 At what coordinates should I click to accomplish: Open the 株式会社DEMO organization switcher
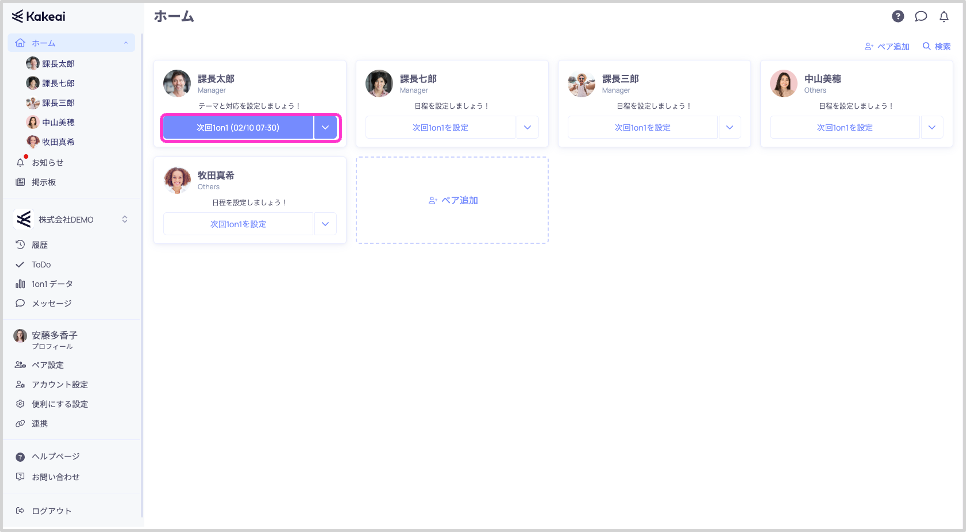[72, 219]
